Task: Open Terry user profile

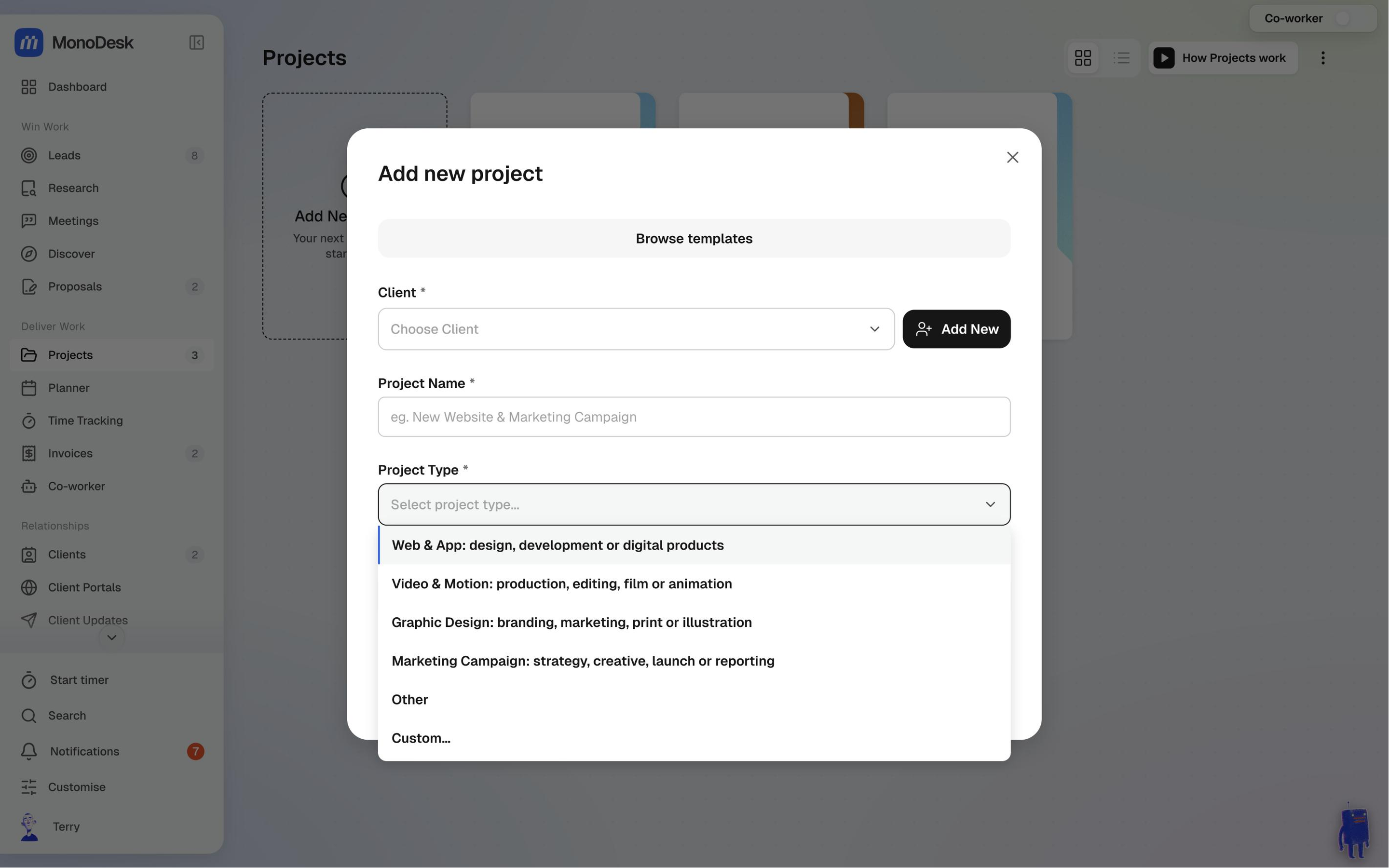Action: (x=111, y=827)
